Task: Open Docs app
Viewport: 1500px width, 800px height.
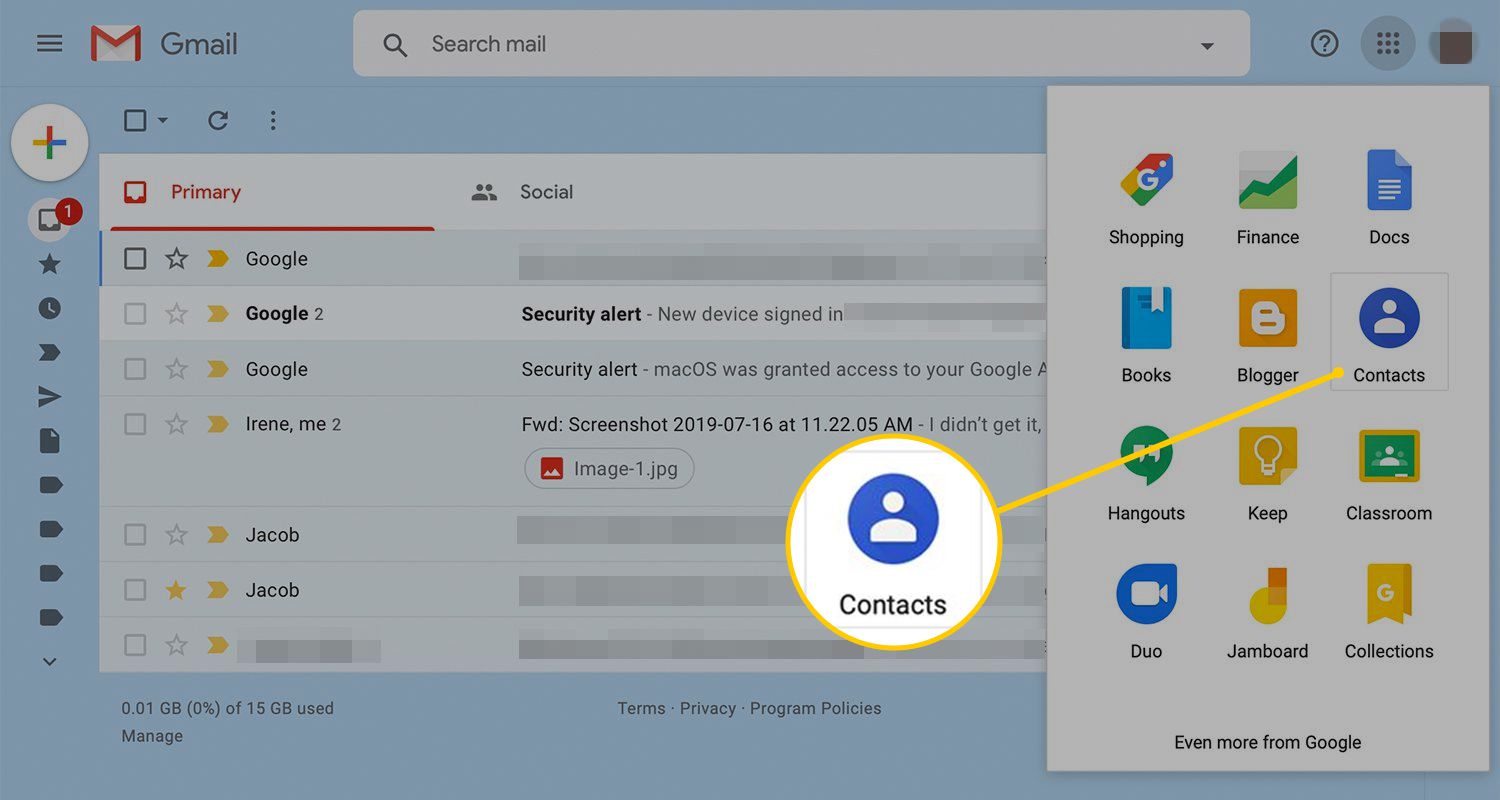Action: coord(1389,199)
